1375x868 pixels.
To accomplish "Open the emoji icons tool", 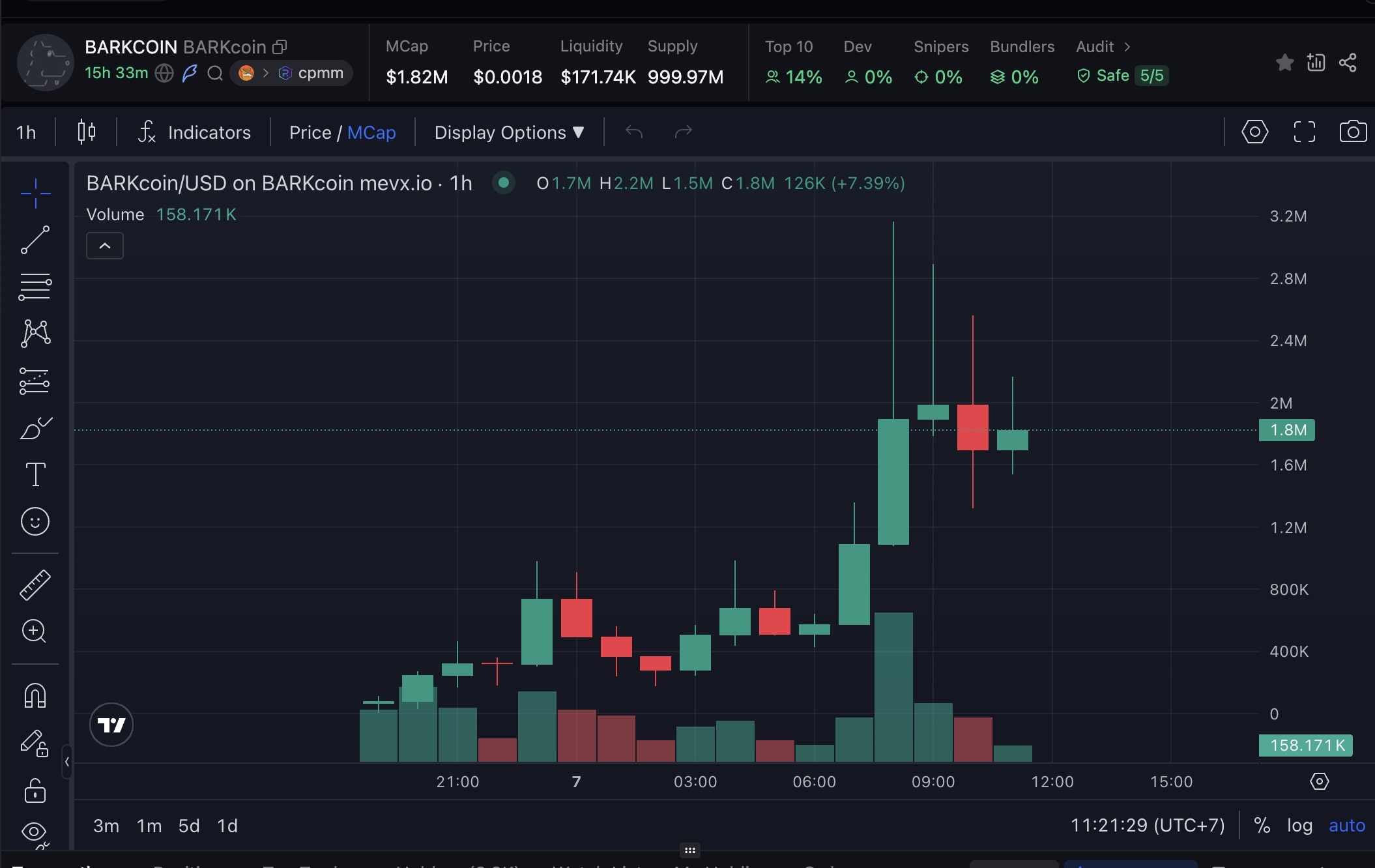I will click(x=35, y=521).
